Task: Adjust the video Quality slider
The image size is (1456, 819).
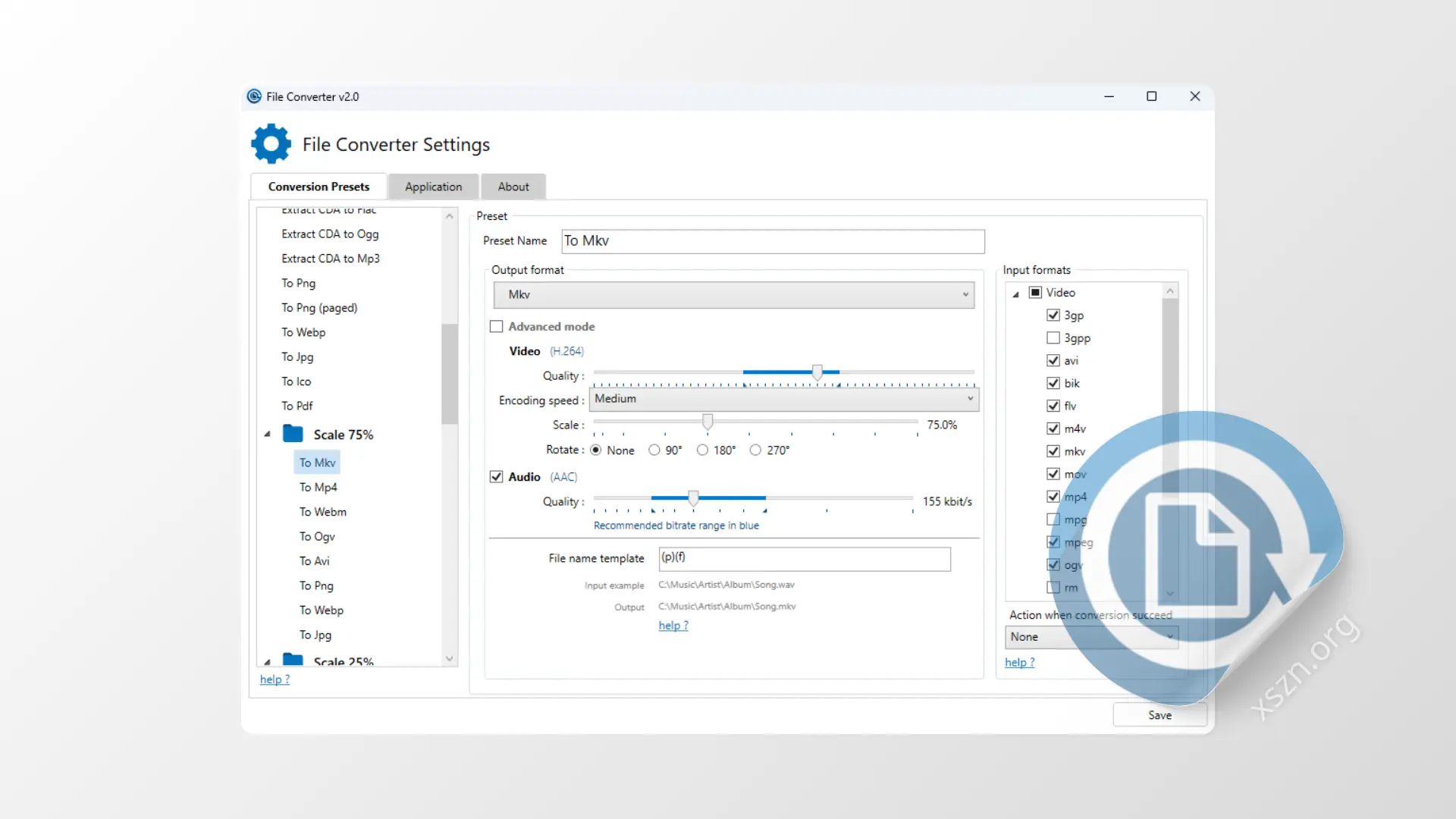Action: coord(817,372)
